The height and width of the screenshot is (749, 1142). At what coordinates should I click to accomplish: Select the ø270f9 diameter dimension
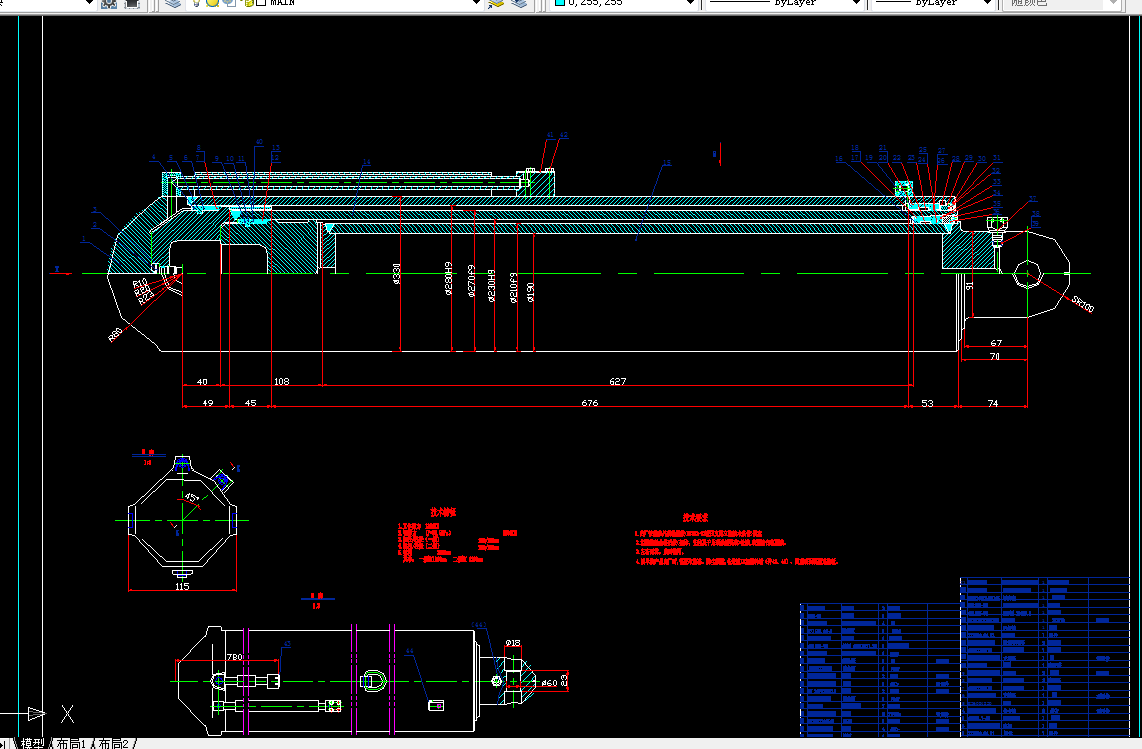coord(471,281)
